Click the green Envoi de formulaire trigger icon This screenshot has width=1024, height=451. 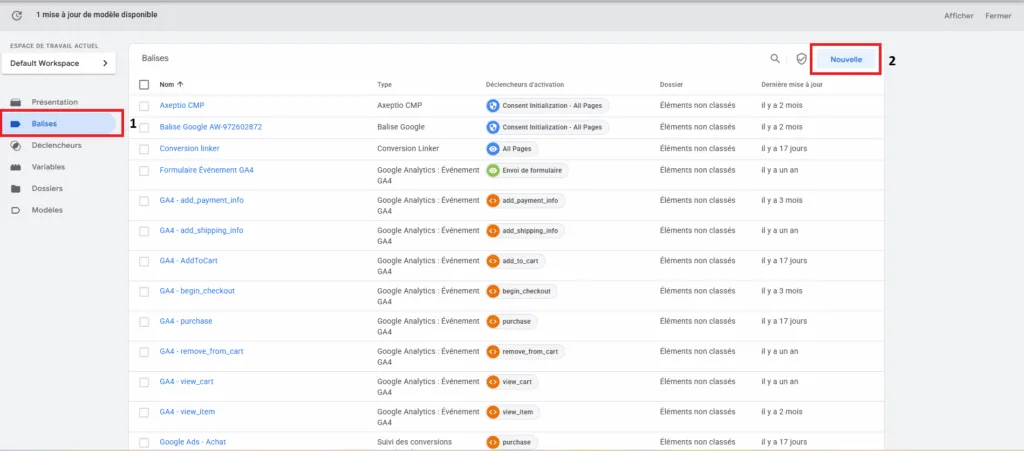(493, 170)
